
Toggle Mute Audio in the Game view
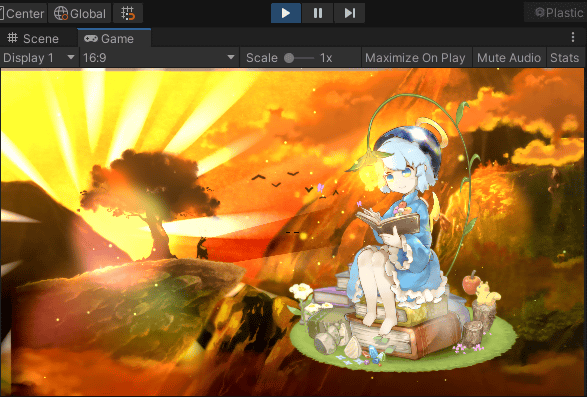coord(509,58)
